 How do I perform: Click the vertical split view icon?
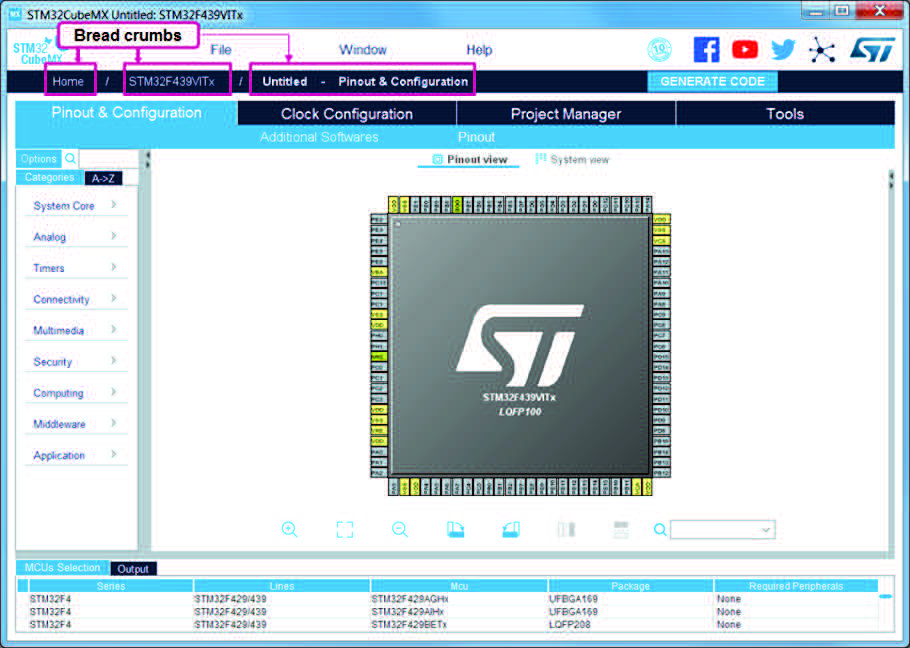click(x=566, y=529)
